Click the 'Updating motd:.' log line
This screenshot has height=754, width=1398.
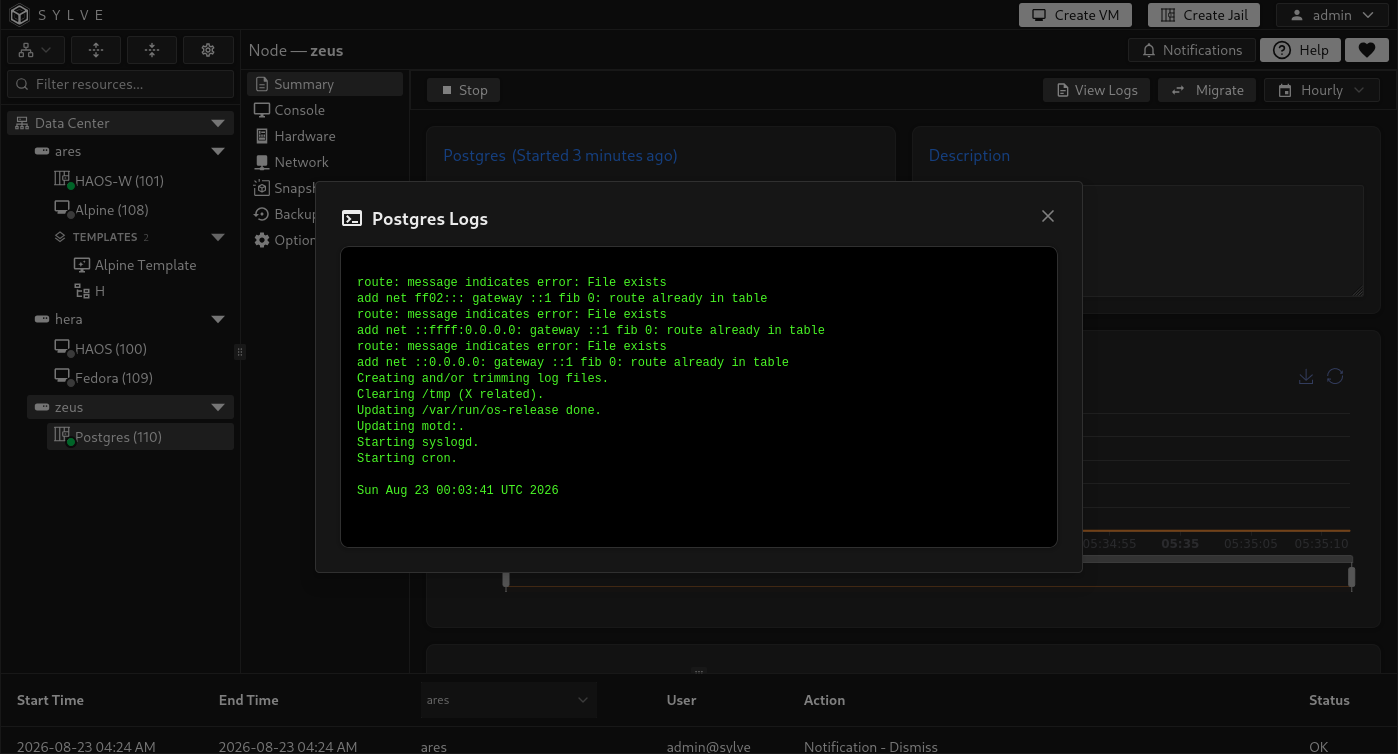point(410,426)
